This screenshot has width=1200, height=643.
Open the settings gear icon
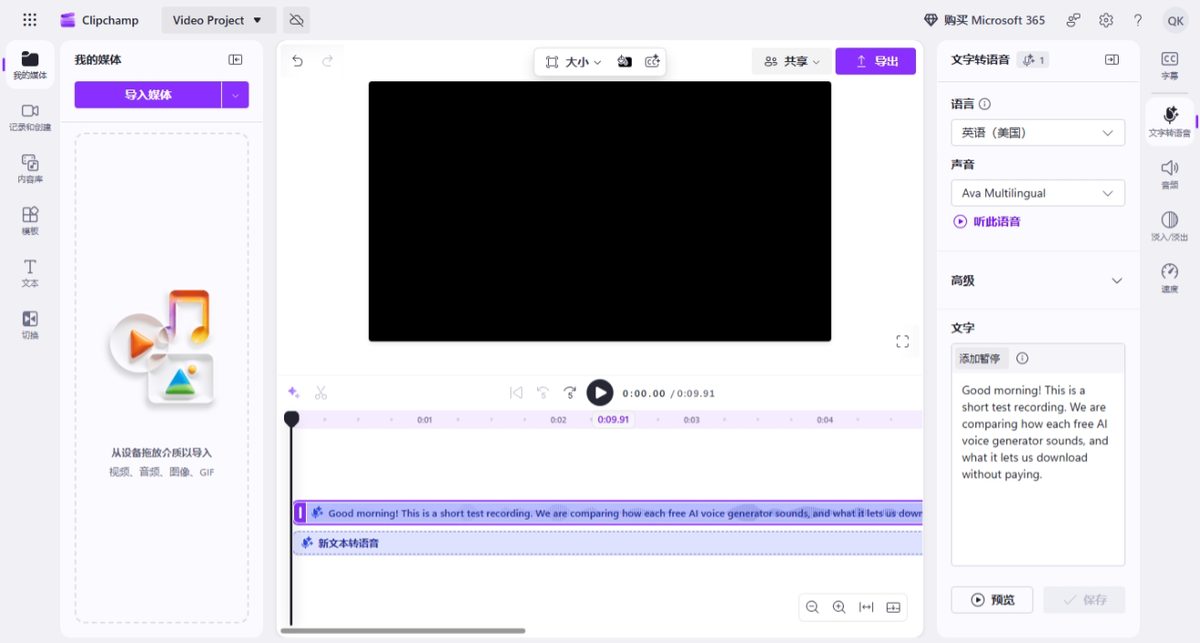(1106, 20)
